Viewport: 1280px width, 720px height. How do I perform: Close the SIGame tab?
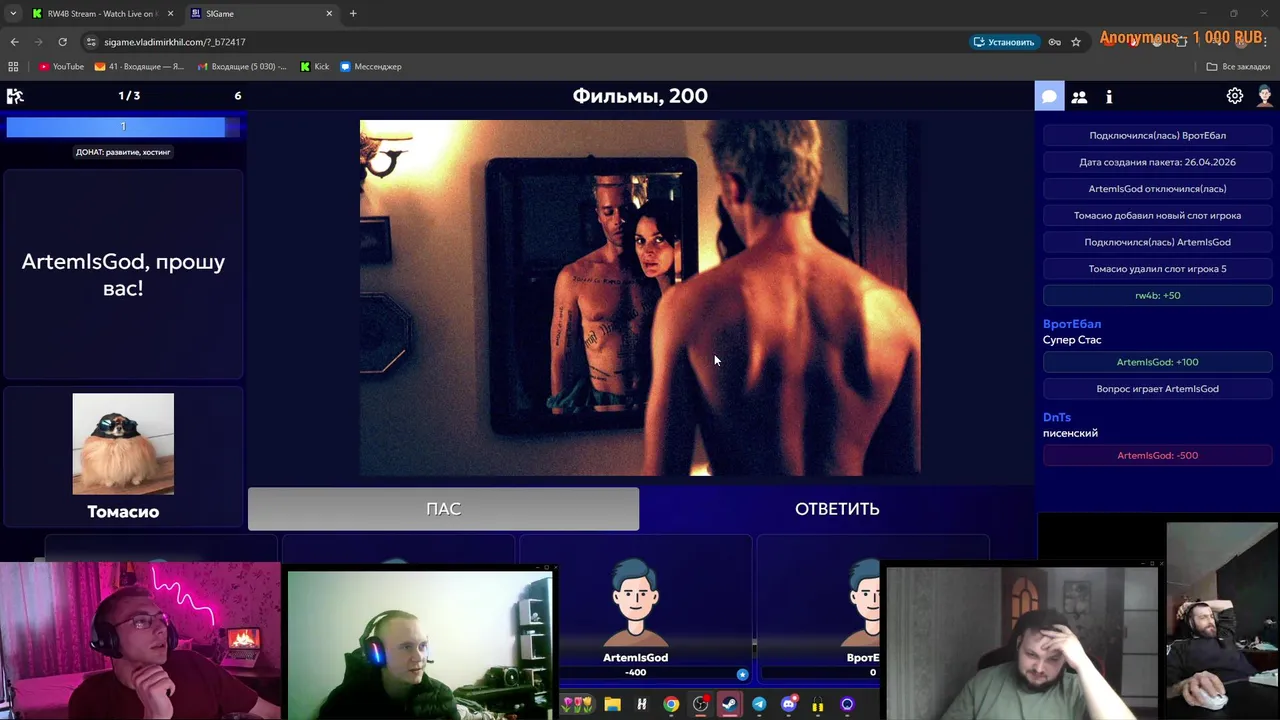(x=329, y=14)
